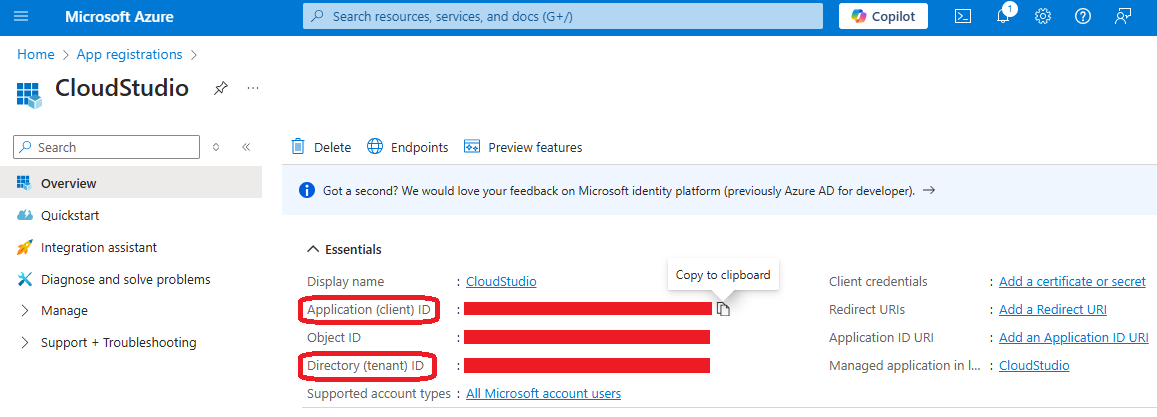
Task: Open the hamburger portal menu
Action: tap(21, 16)
